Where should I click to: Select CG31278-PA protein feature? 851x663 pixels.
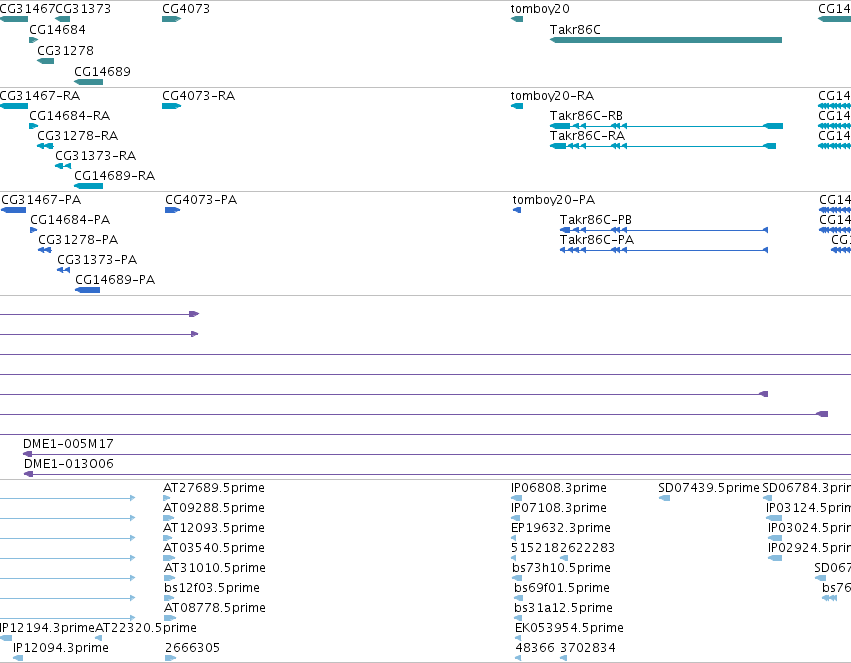point(45,250)
